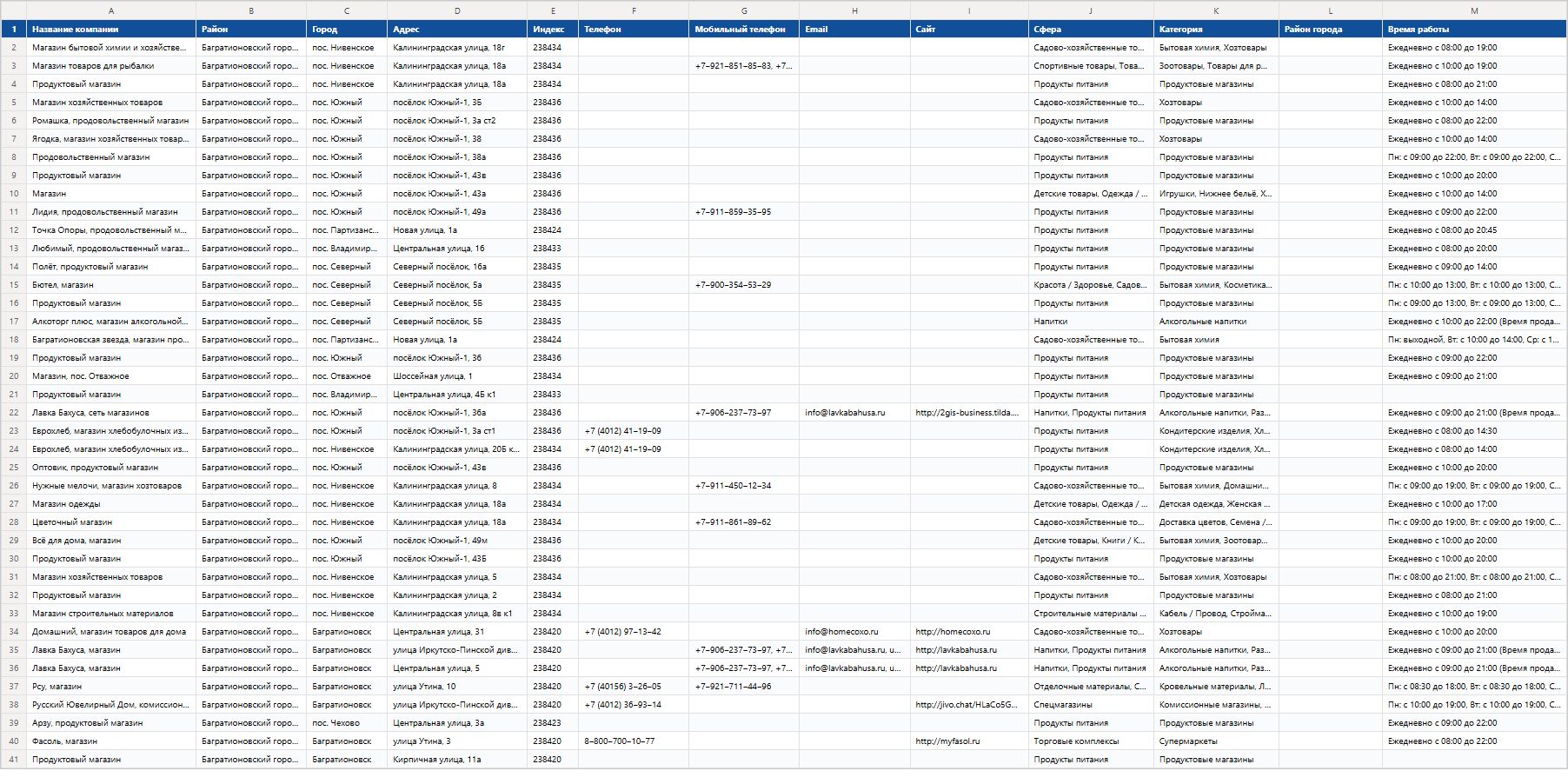Click phone number +7 (4012) 36–93–14
Screen dimensions: 1568x784
(634, 705)
